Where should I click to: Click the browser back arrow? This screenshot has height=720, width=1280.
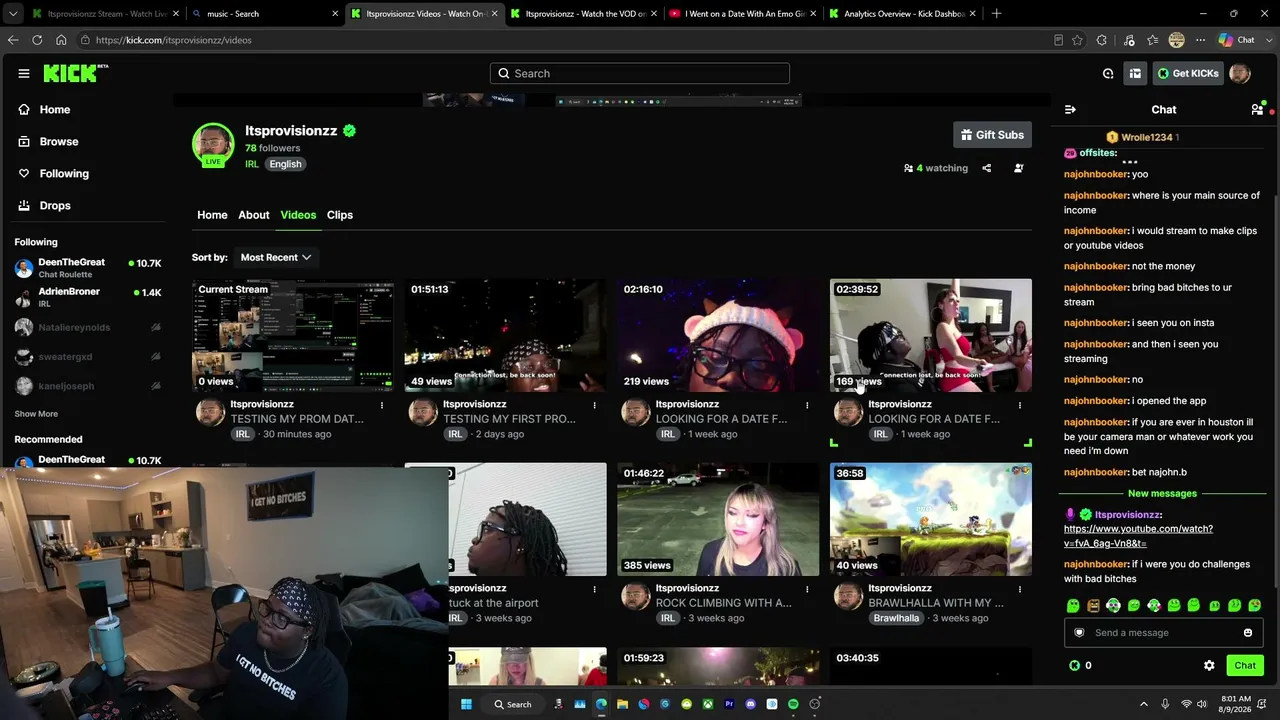[13, 40]
